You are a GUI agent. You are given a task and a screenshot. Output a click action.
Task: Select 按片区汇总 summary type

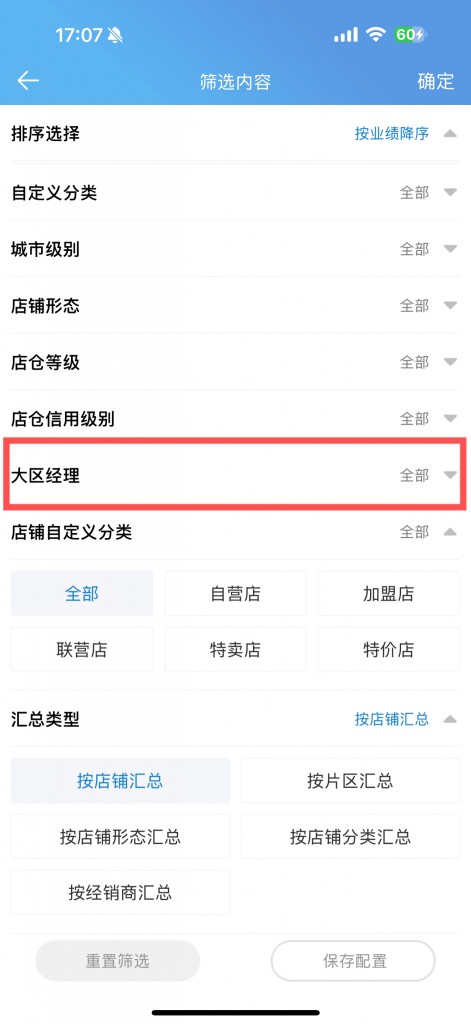(350, 780)
